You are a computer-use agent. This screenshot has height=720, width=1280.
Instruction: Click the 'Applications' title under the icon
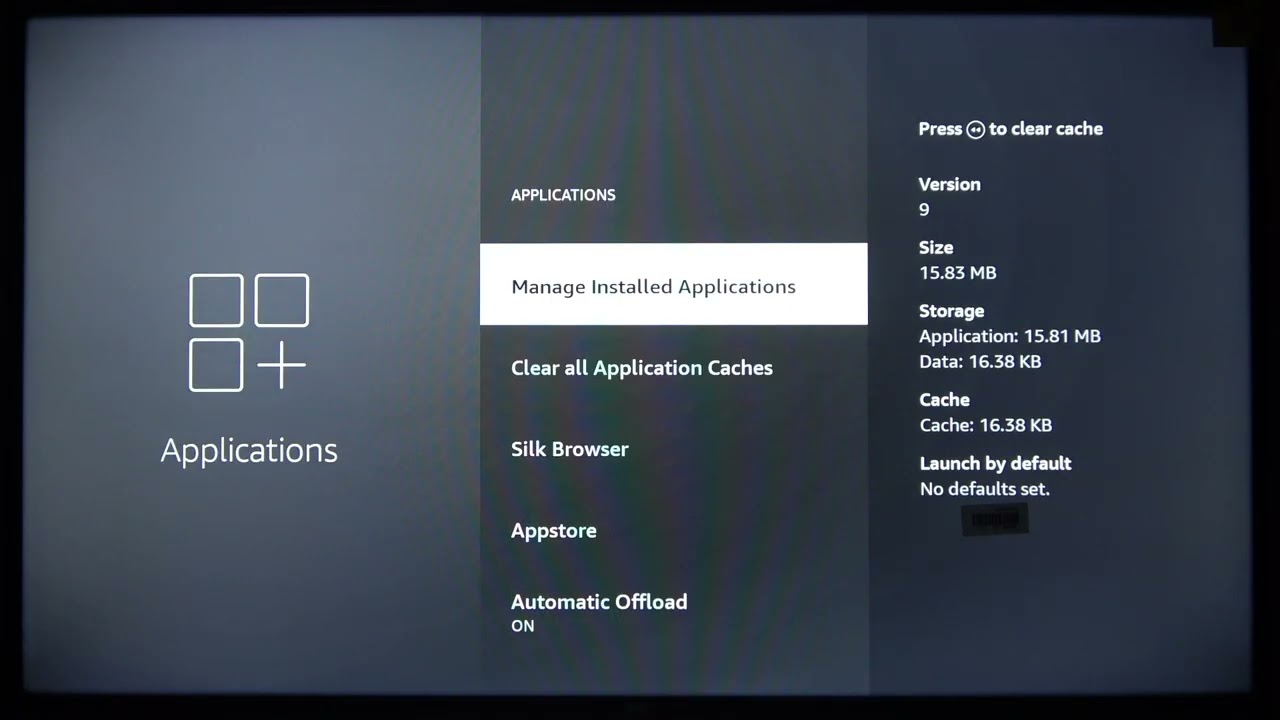249,451
